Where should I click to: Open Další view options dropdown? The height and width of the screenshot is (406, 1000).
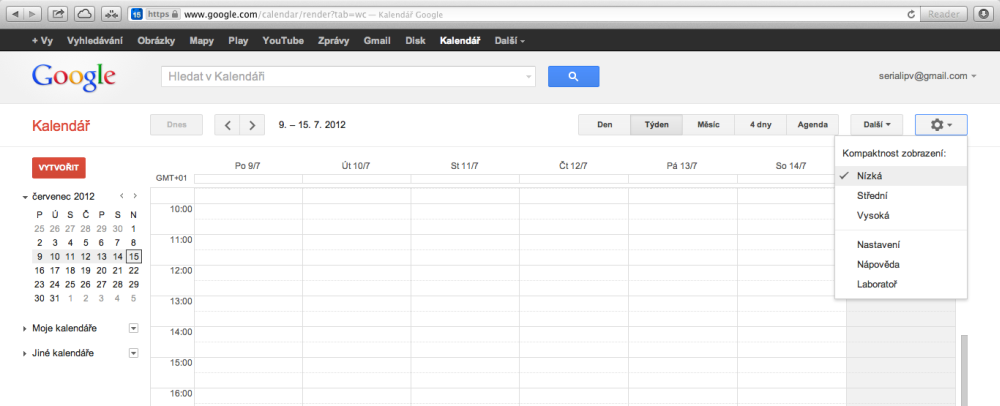(x=876, y=125)
